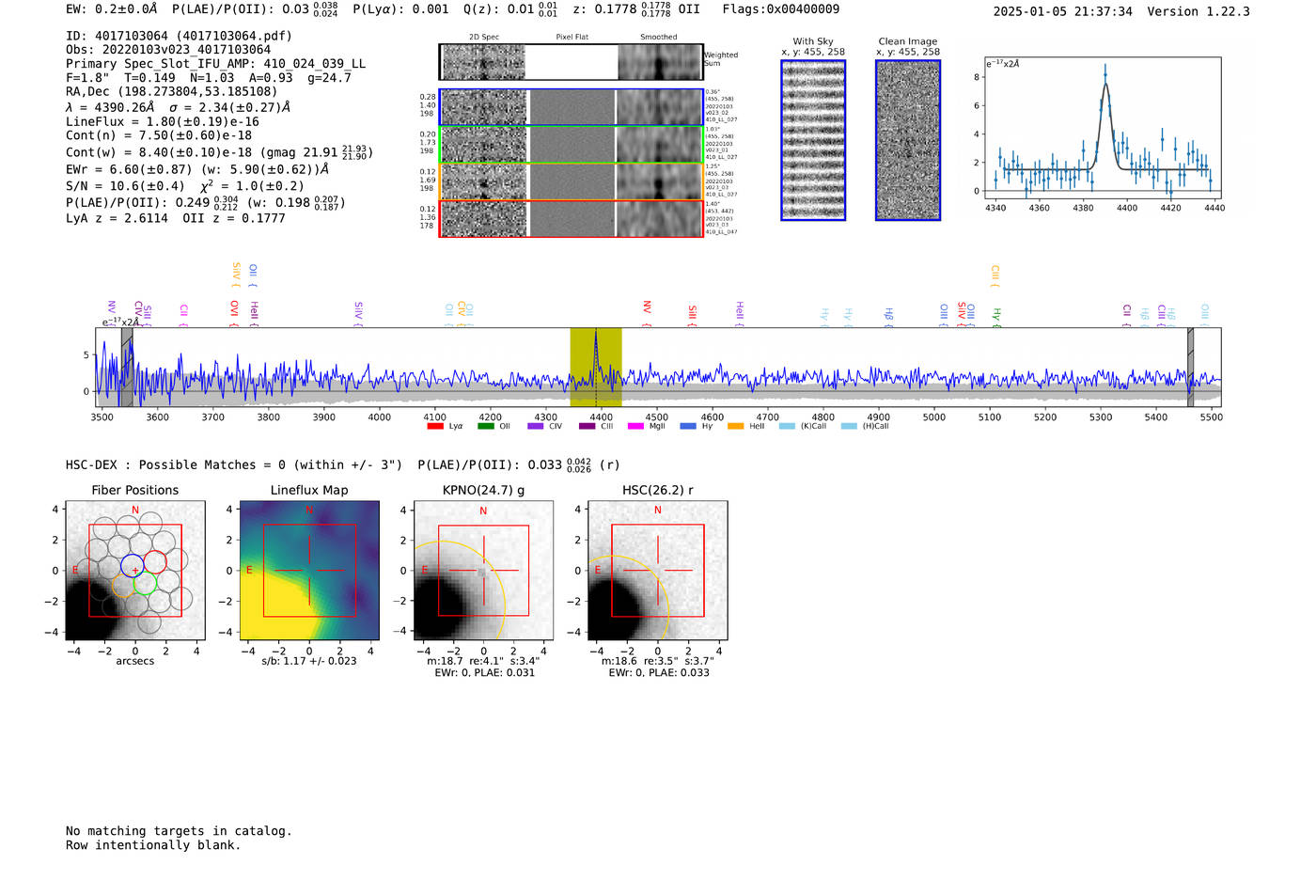Click the Row intentionally blank text
1316x896 pixels.
pos(153,845)
